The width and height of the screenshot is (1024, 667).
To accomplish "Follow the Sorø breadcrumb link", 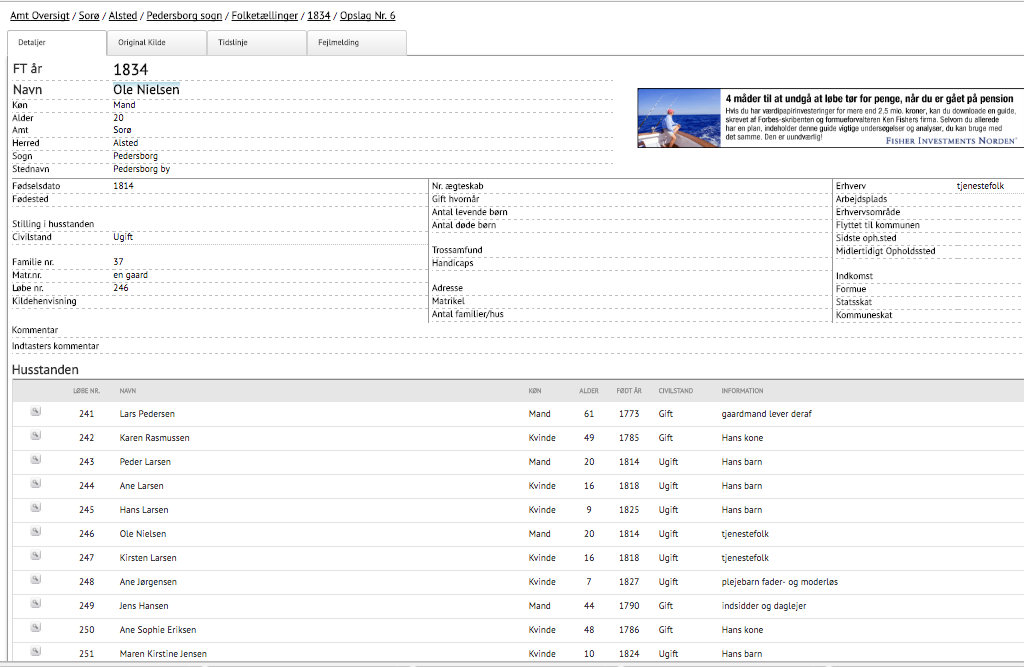I will coord(89,16).
